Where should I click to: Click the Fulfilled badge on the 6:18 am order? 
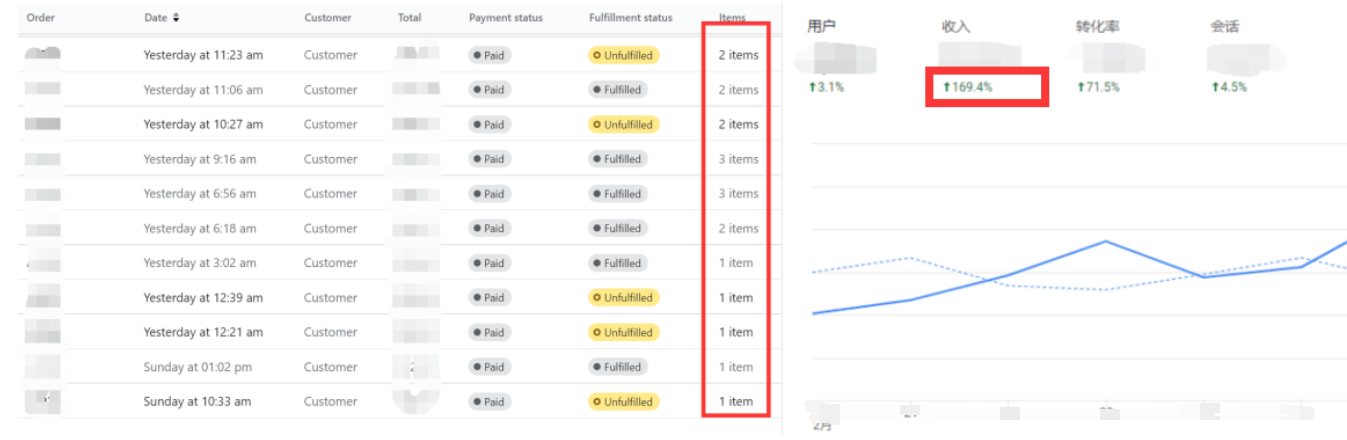618,228
